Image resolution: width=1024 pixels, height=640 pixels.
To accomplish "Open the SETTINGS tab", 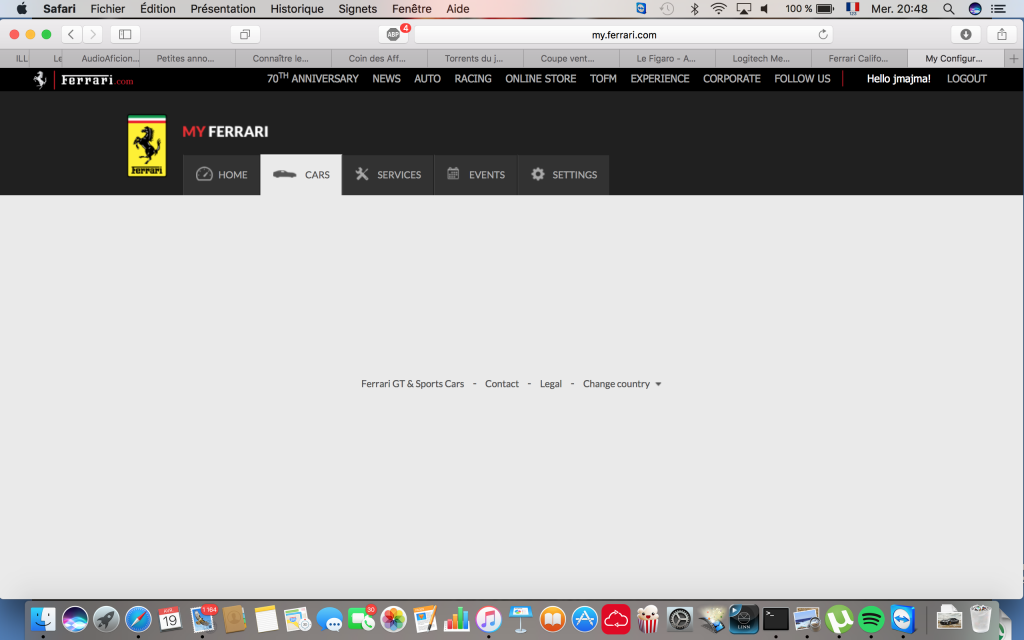I will point(564,175).
